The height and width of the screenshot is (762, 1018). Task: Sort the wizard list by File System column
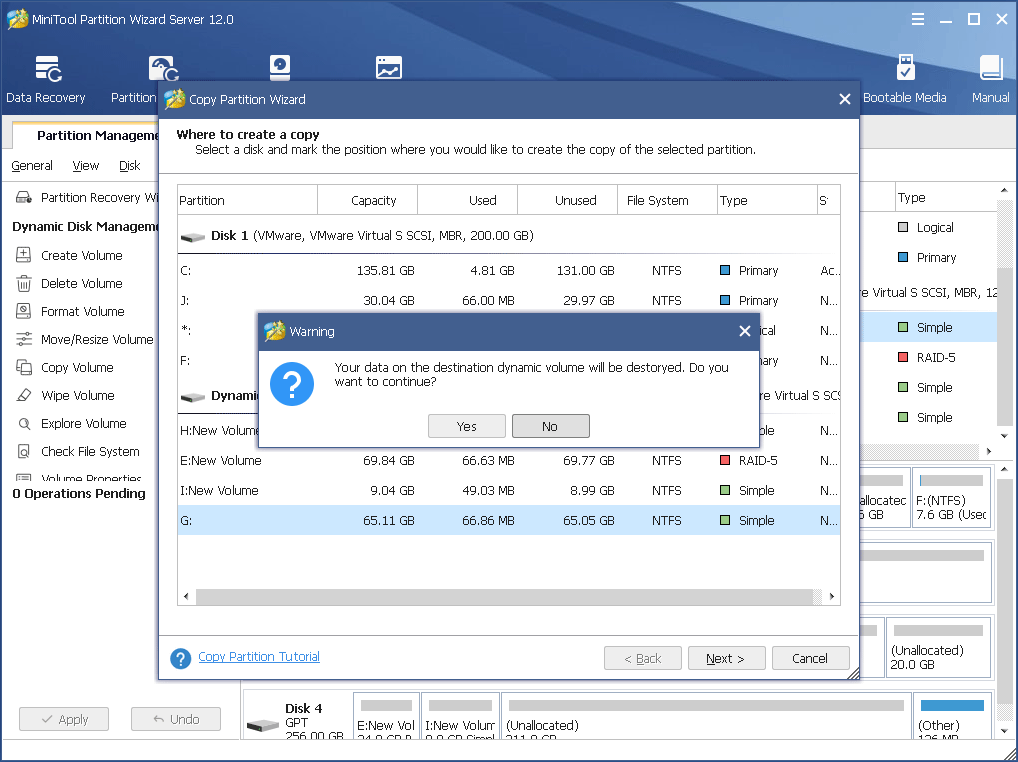667,200
